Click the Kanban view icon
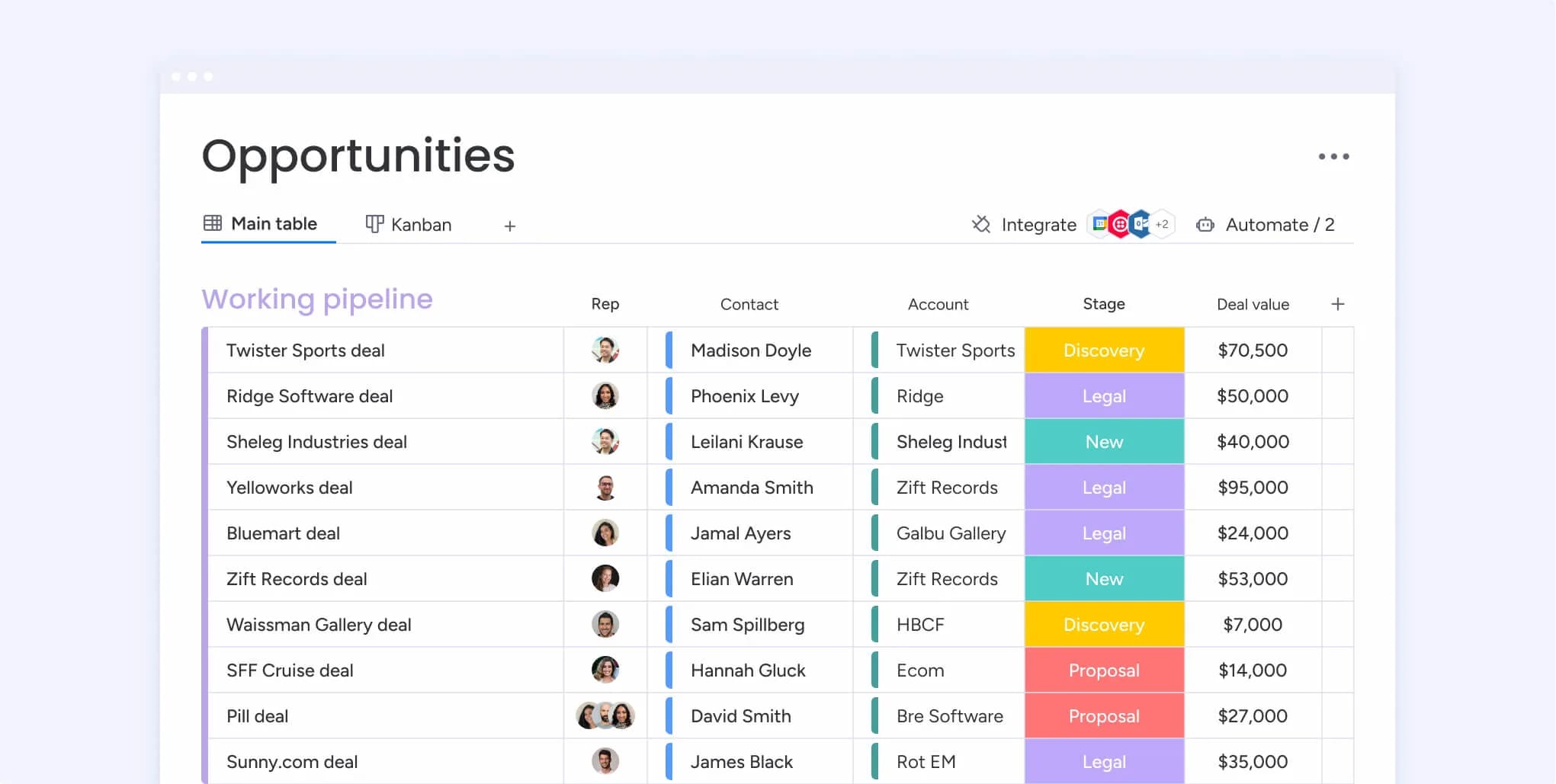 click(x=374, y=225)
